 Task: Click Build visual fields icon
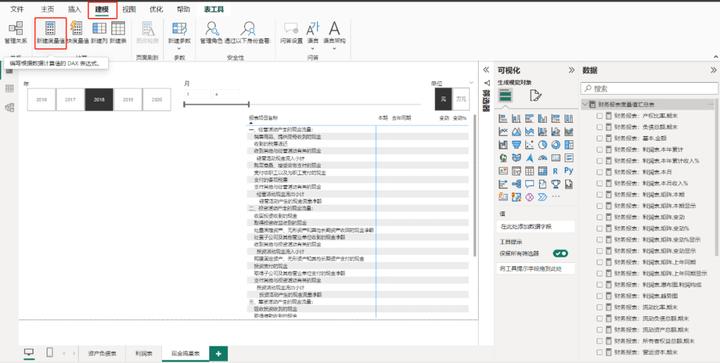[x=506, y=95]
